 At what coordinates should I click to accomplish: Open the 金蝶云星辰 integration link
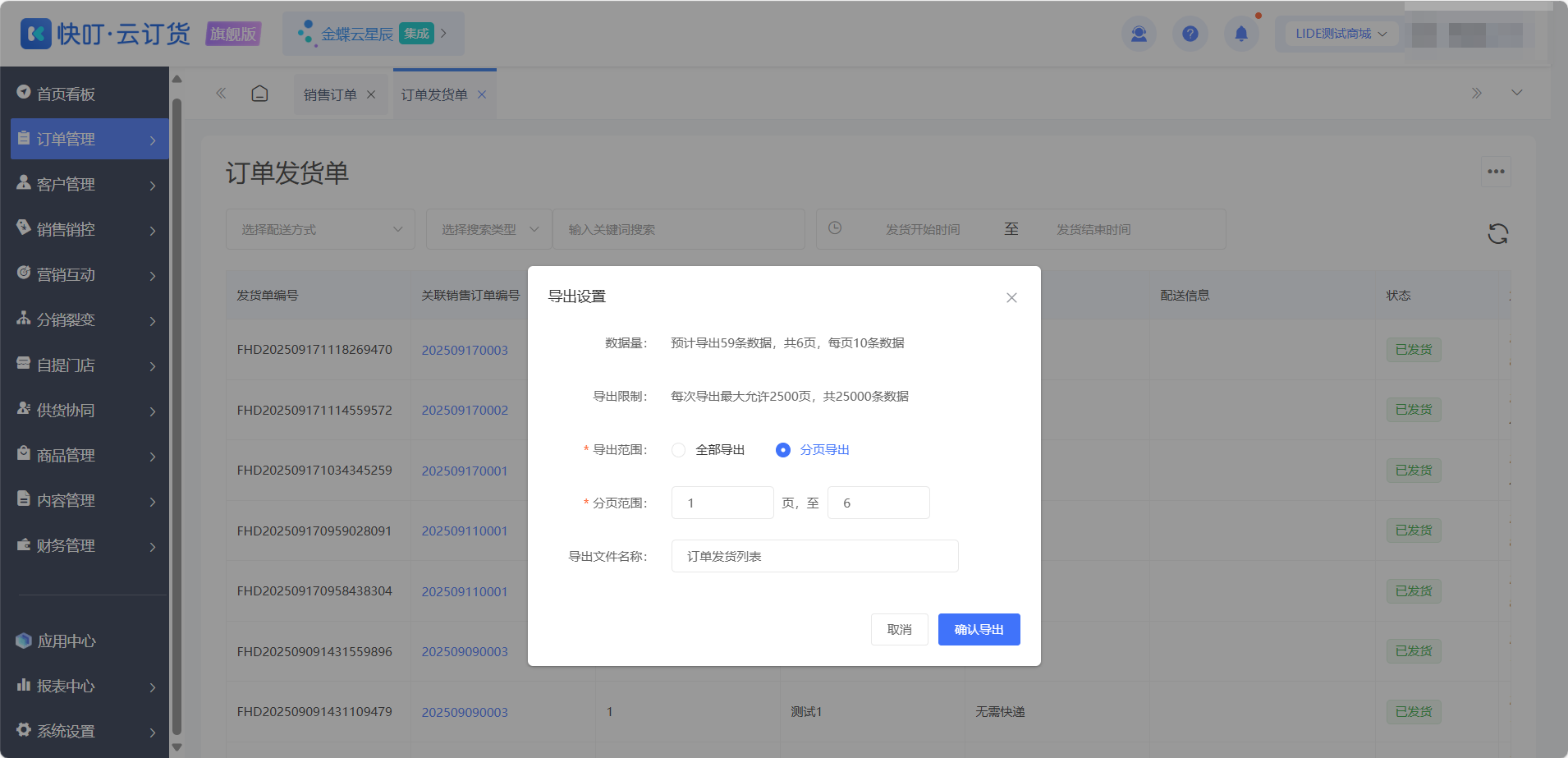374,34
